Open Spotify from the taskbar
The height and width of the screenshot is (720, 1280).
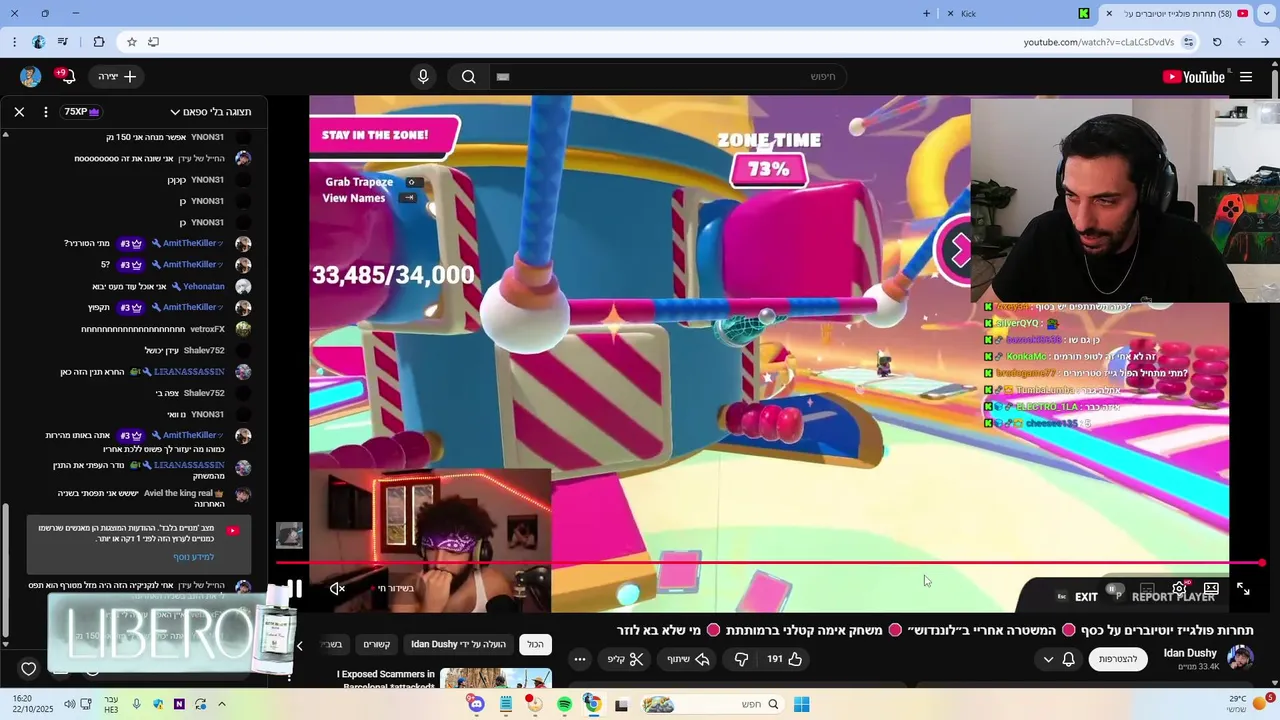pos(565,705)
